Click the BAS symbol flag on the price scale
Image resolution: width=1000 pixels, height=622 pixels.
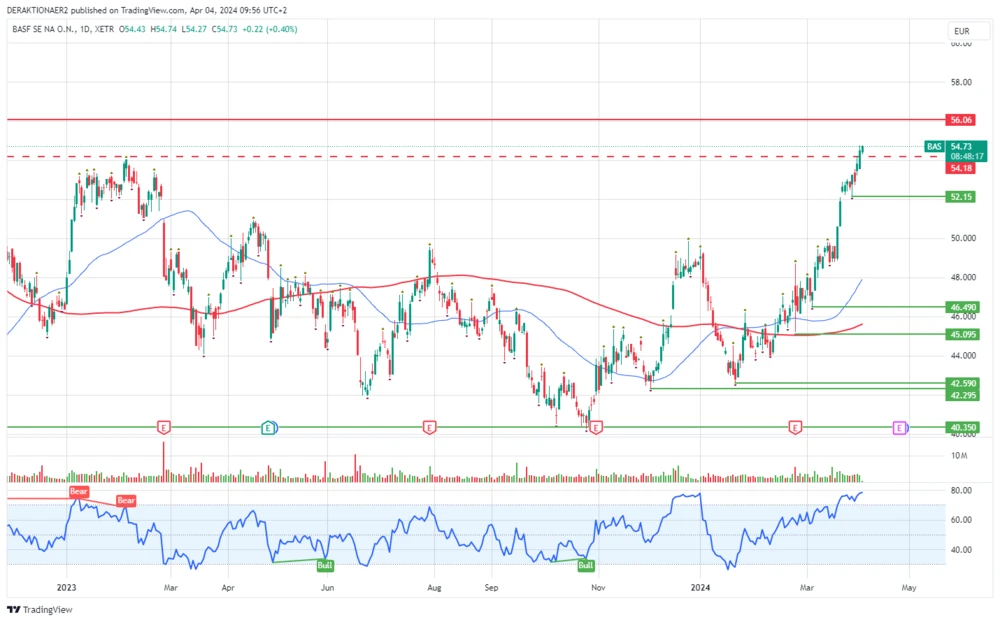934,147
